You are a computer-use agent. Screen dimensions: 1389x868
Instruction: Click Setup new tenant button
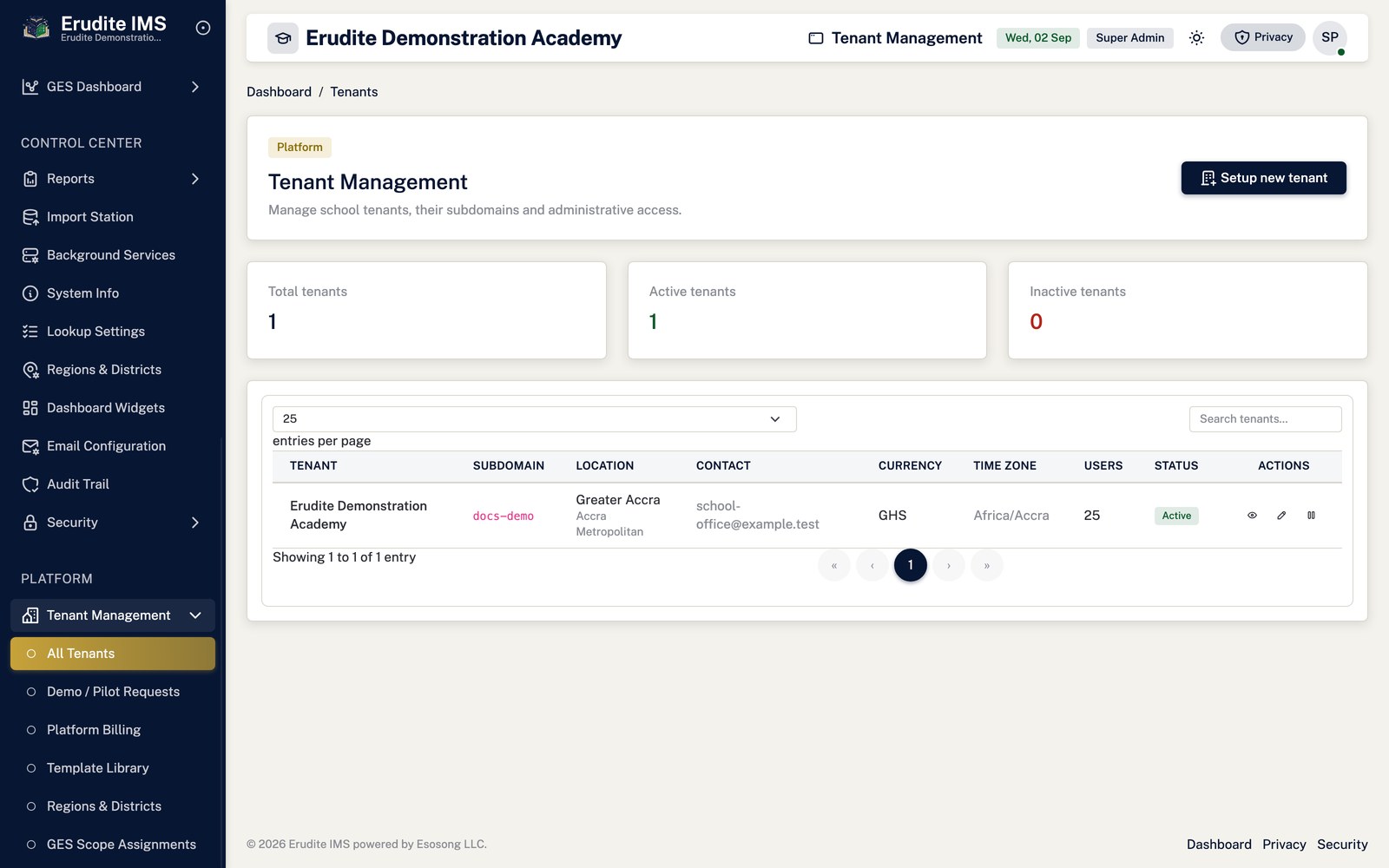pyautogui.click(x=1263, y=178)
